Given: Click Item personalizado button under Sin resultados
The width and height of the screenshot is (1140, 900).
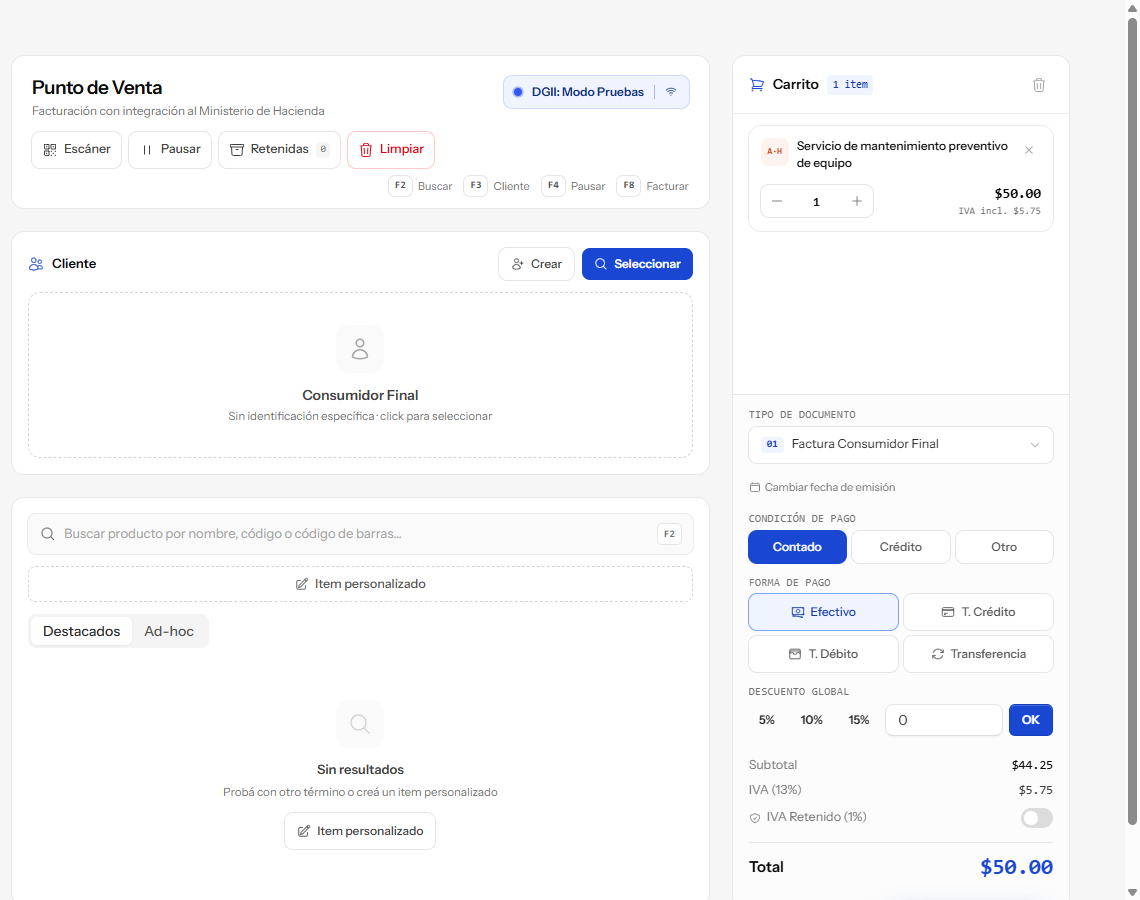Looking at the screenshot, I should coord(360,832).
